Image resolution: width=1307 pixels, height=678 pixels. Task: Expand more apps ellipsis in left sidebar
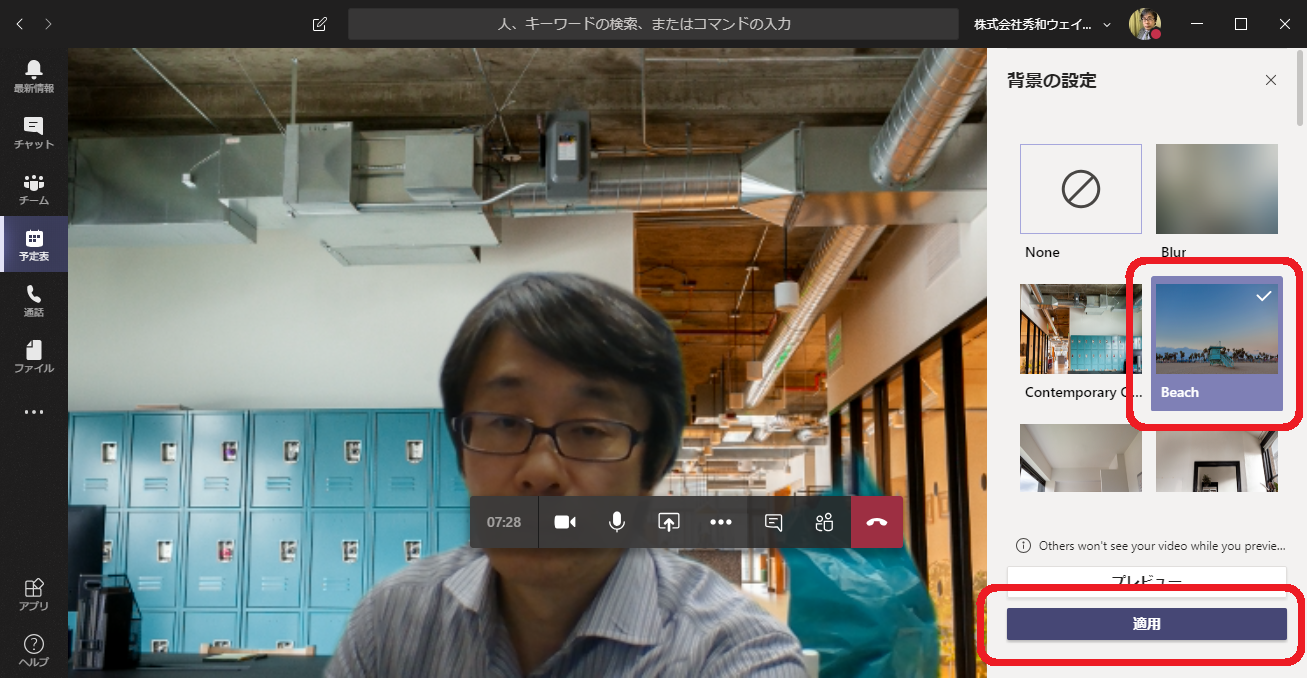click(34, 412)
